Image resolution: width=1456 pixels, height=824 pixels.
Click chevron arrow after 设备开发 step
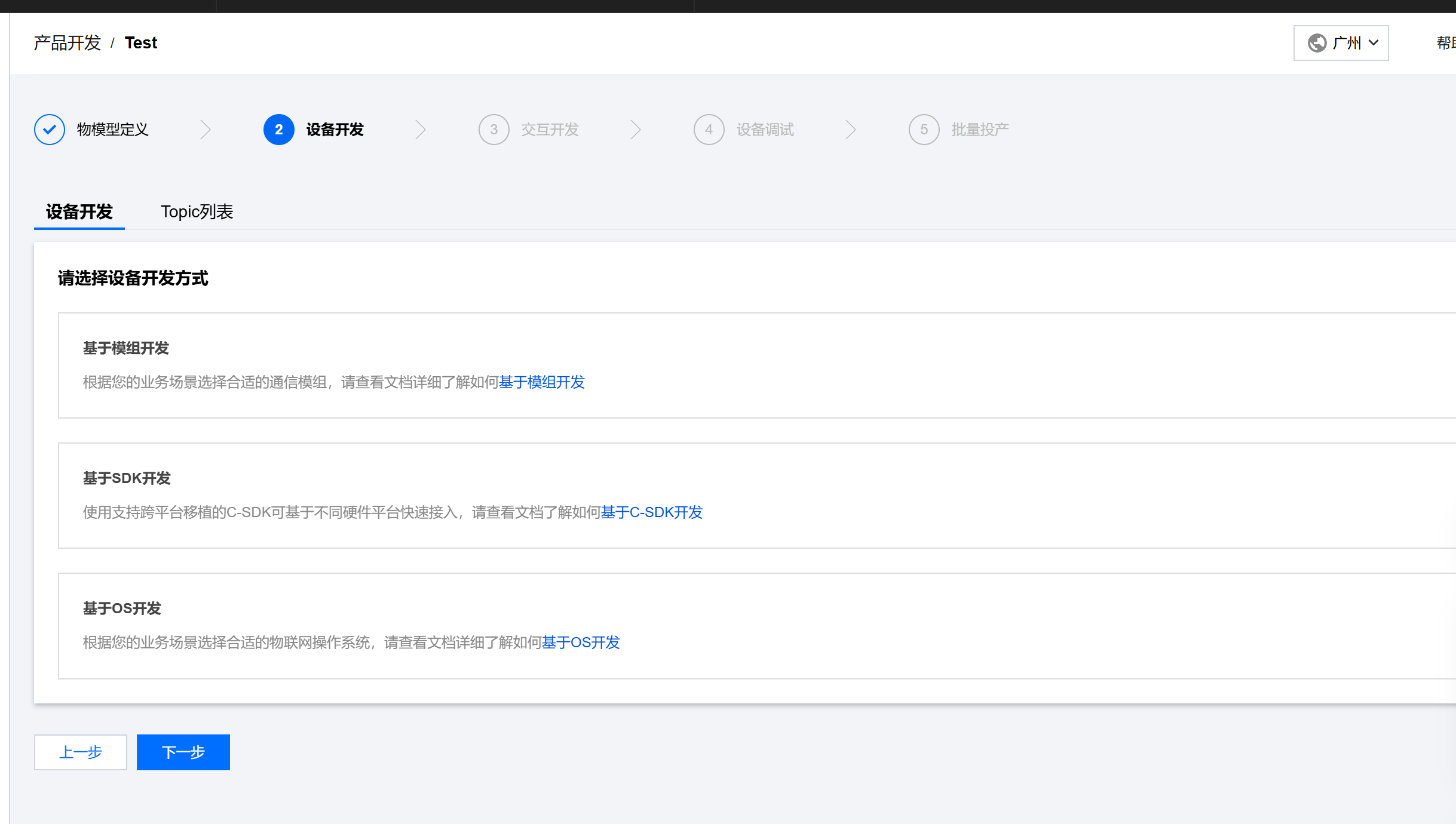coord(421,130)
